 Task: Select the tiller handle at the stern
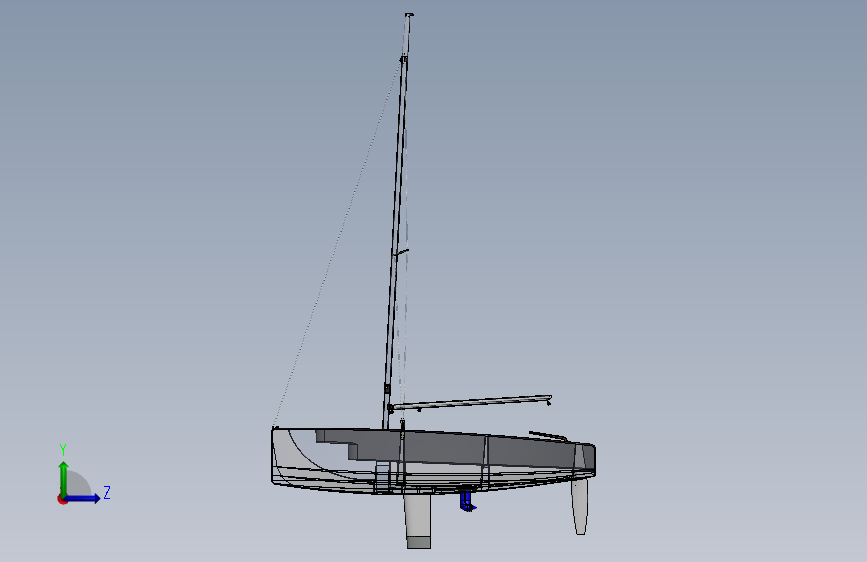[547, 436]
